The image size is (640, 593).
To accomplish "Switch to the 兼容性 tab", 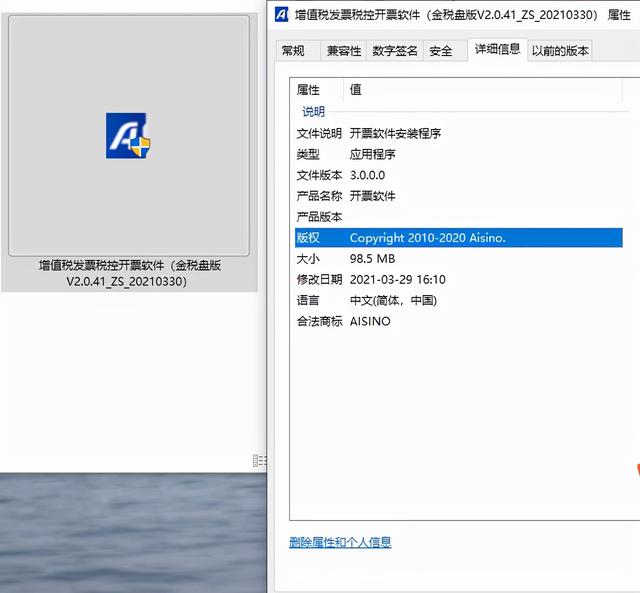I will [344, 51].
